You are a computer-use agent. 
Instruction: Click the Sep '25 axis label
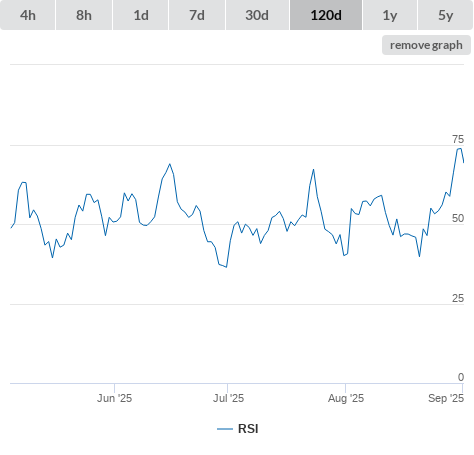pyautogui.click(x=446, y=398)
